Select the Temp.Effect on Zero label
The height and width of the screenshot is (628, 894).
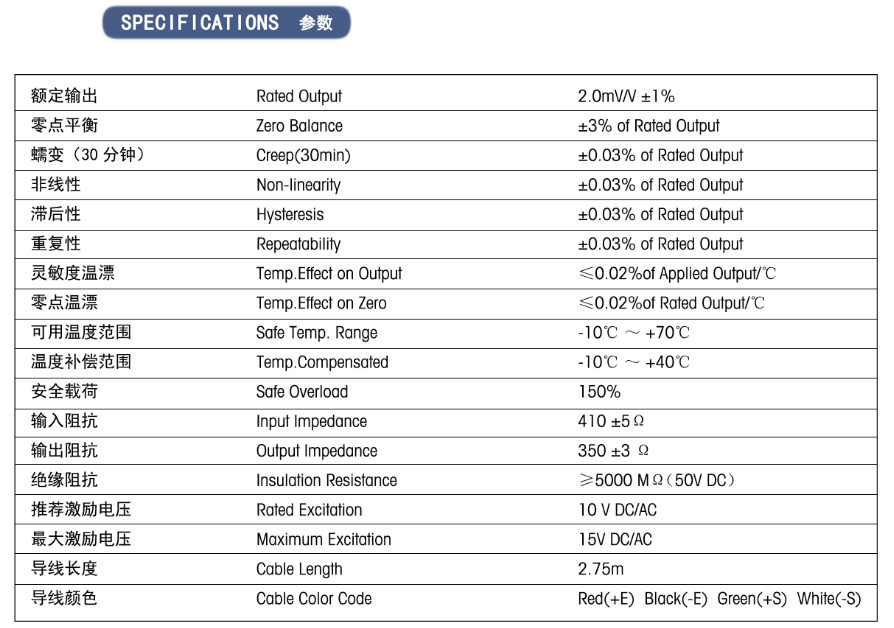point(321,303)
